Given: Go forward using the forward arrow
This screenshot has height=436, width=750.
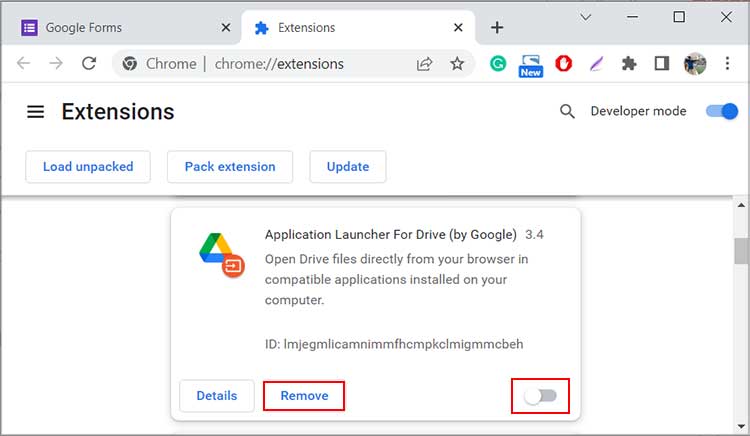Looking at the screenshot, I should click(56, 63).
